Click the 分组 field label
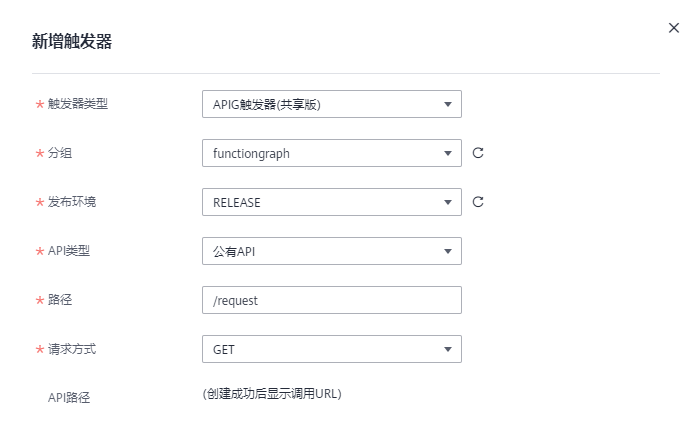This screenshot has height=436, width=699. 60,153
